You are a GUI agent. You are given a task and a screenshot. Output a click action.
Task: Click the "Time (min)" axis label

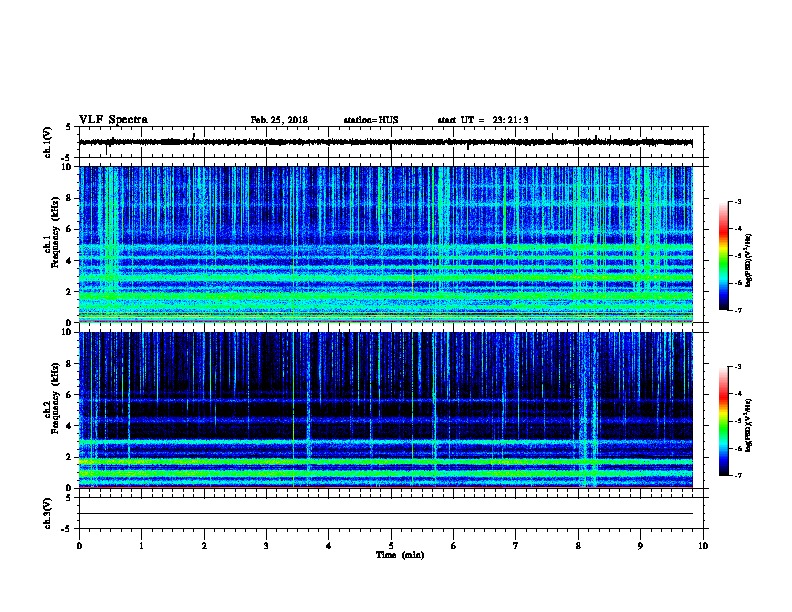point(400,555)
